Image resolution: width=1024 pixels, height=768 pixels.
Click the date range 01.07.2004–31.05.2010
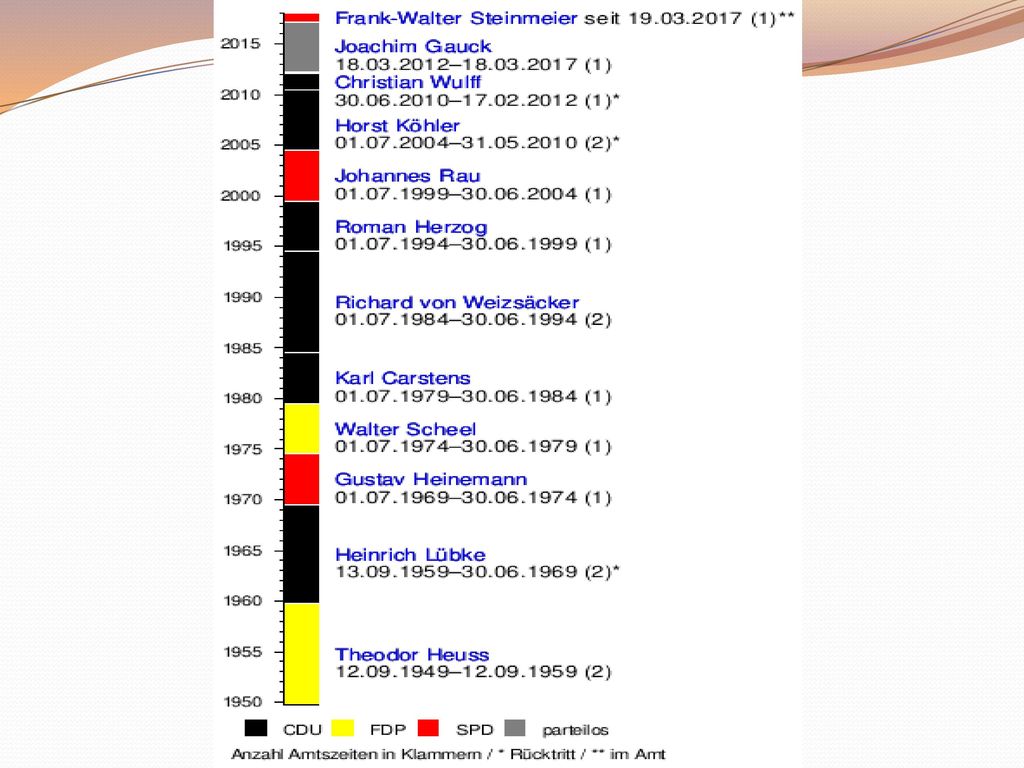[456, 142]
